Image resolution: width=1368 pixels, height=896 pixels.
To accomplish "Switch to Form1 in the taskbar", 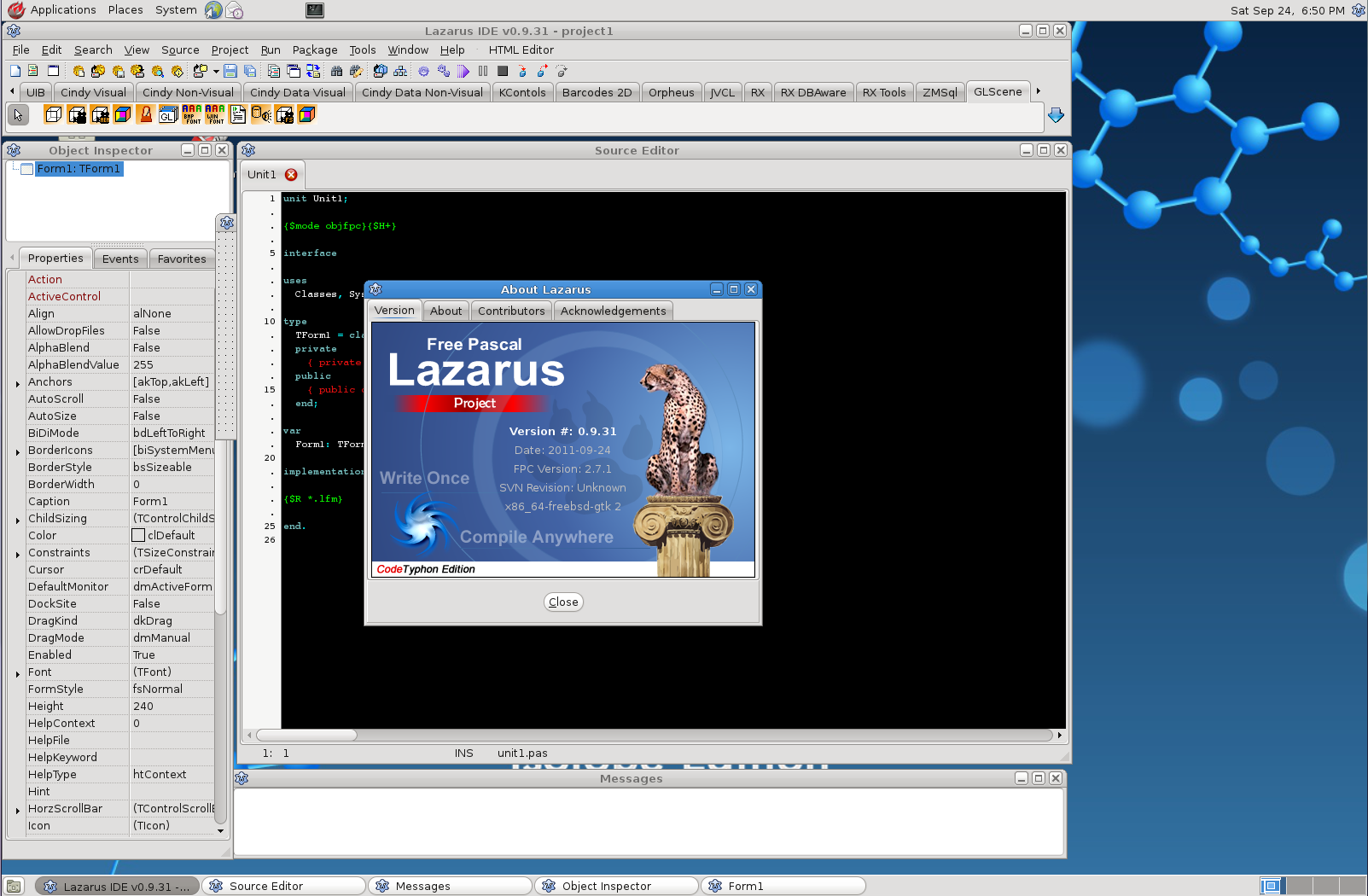I will click(x=783, y=886).
